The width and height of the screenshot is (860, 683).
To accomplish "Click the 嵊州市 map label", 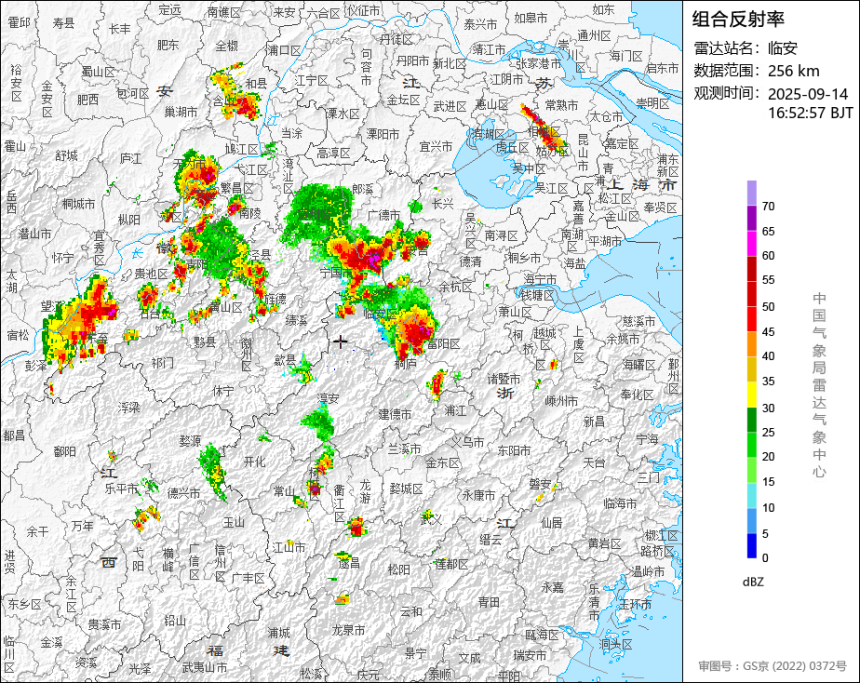I will (562, 401).
